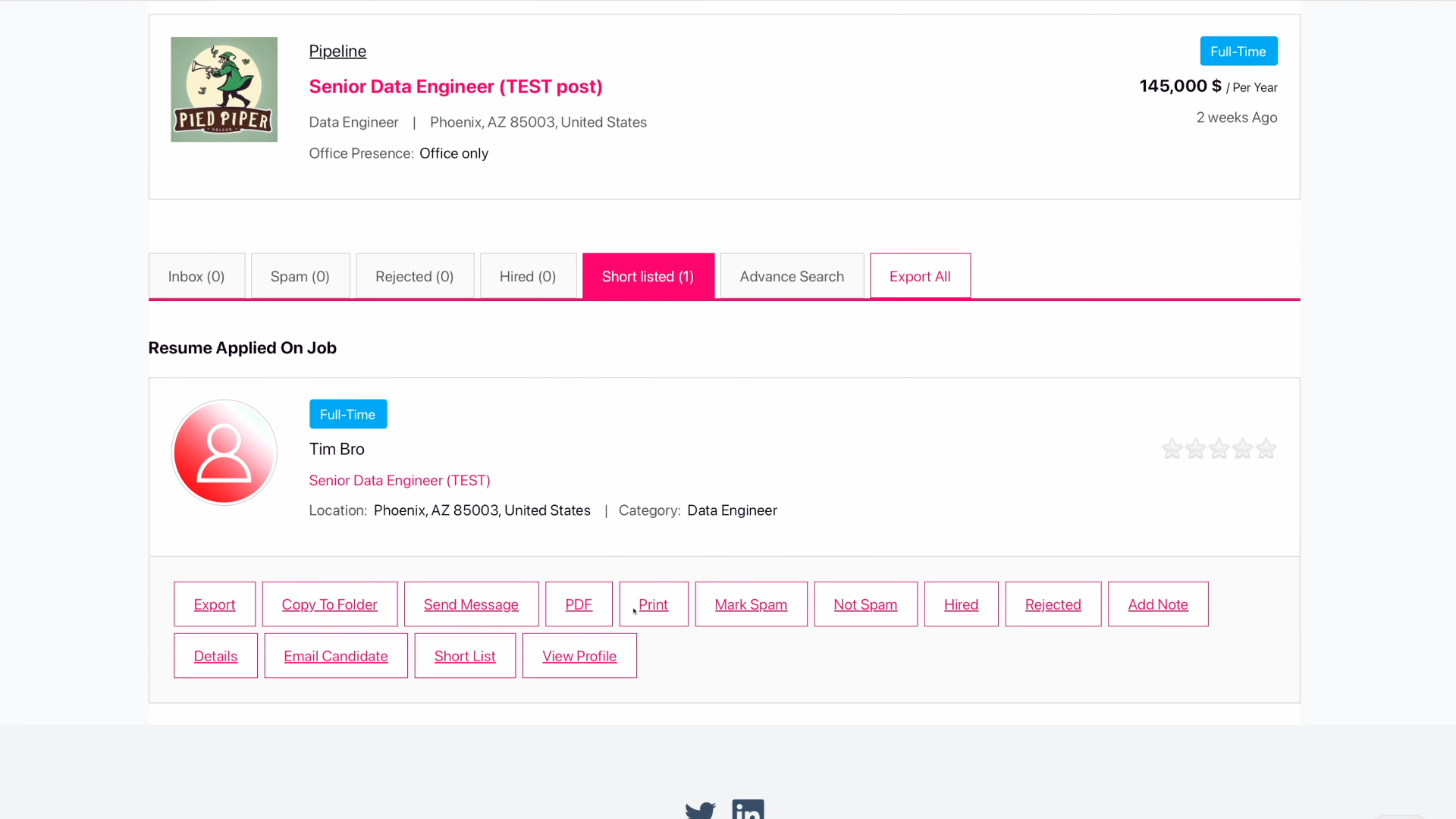Click the Twitter bird icon
1456x819 pixels.
click(x=700, y=810)
